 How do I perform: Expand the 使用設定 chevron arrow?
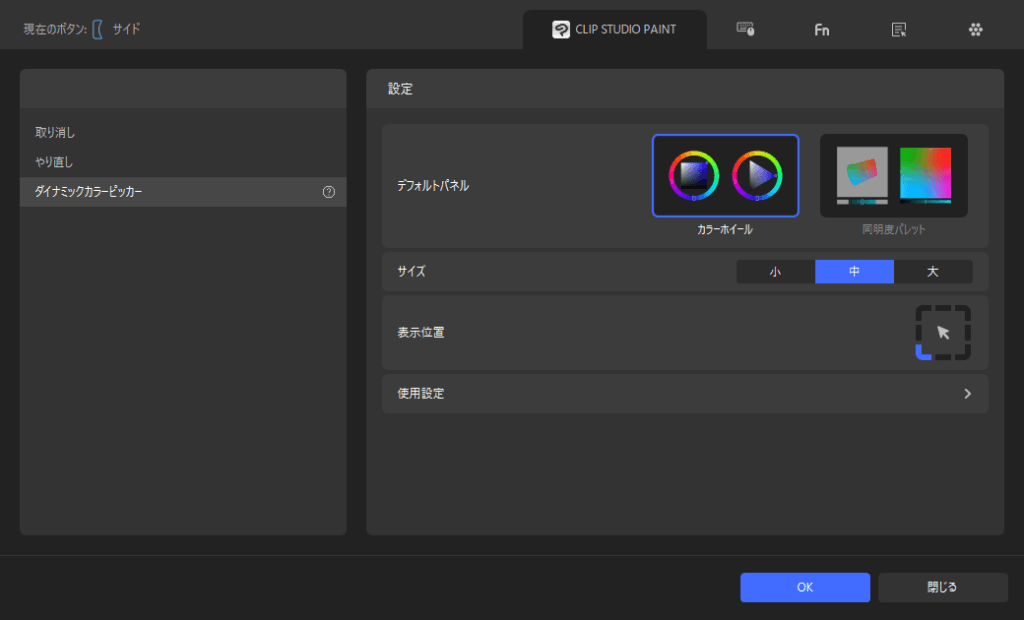coord(967,394)
